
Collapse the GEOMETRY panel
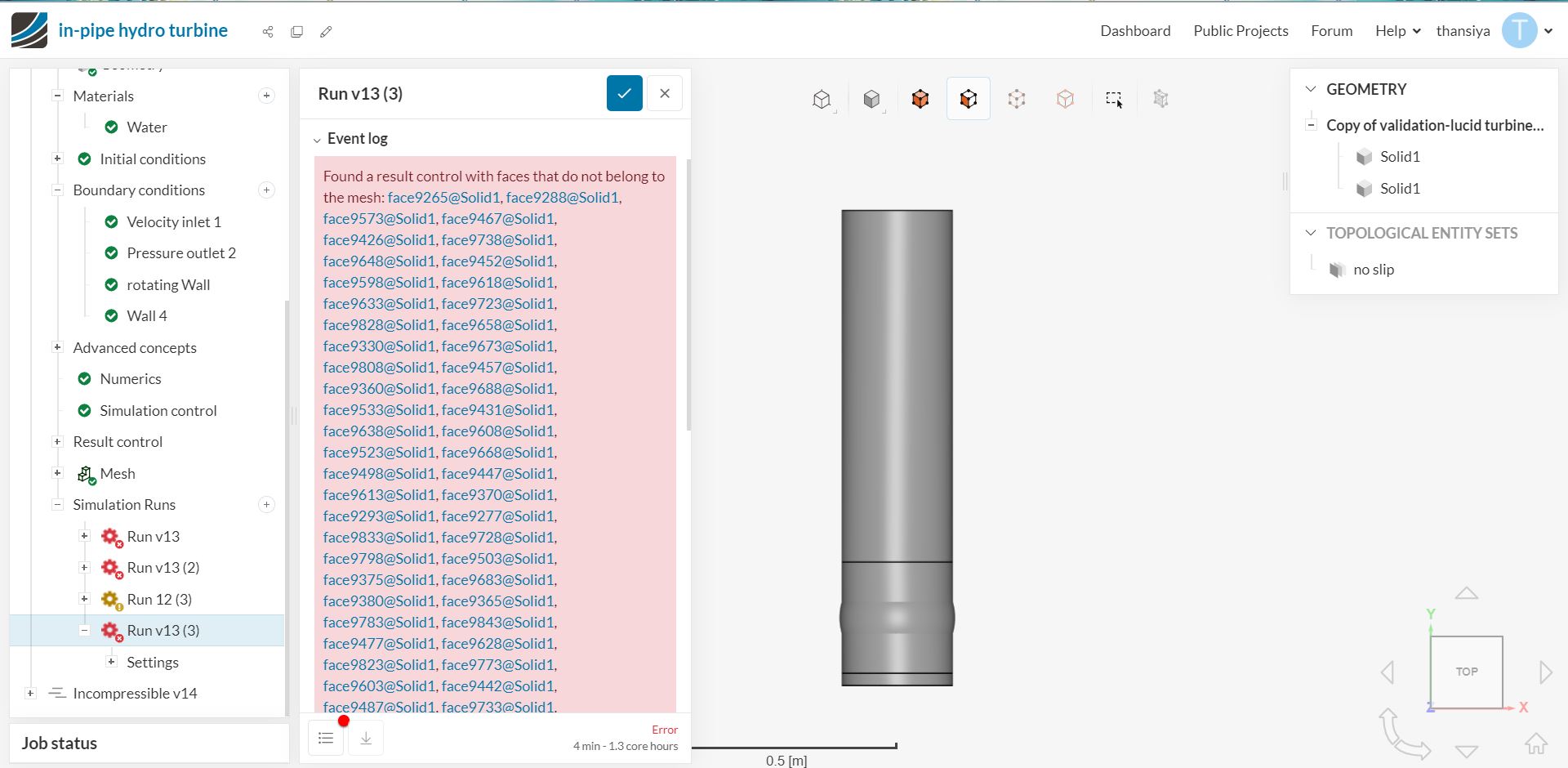pos(1311,89)
